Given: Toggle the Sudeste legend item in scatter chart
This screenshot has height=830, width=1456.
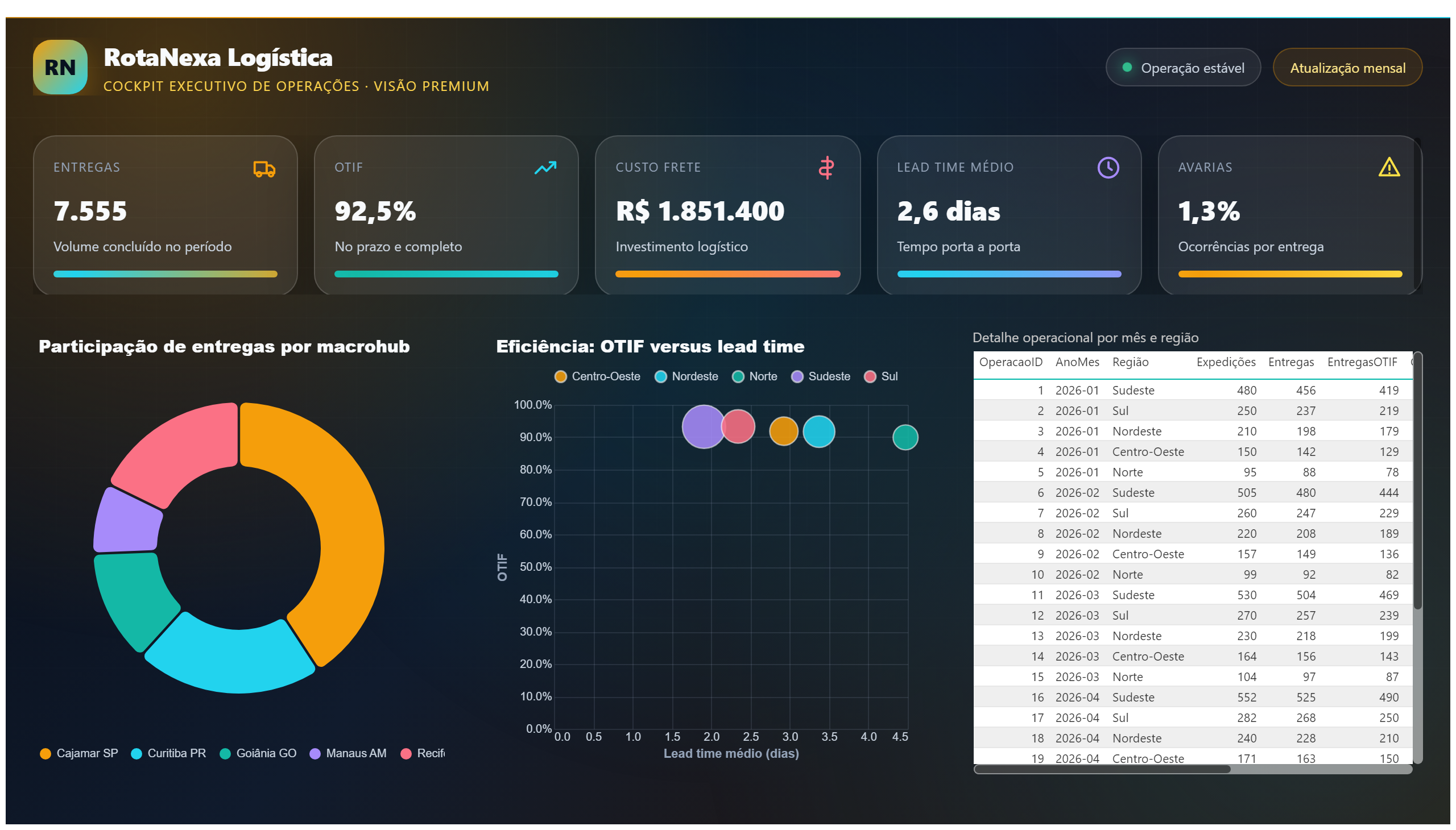Looking at the screenshot, I should pyautogui.click(x=821, y=376).
